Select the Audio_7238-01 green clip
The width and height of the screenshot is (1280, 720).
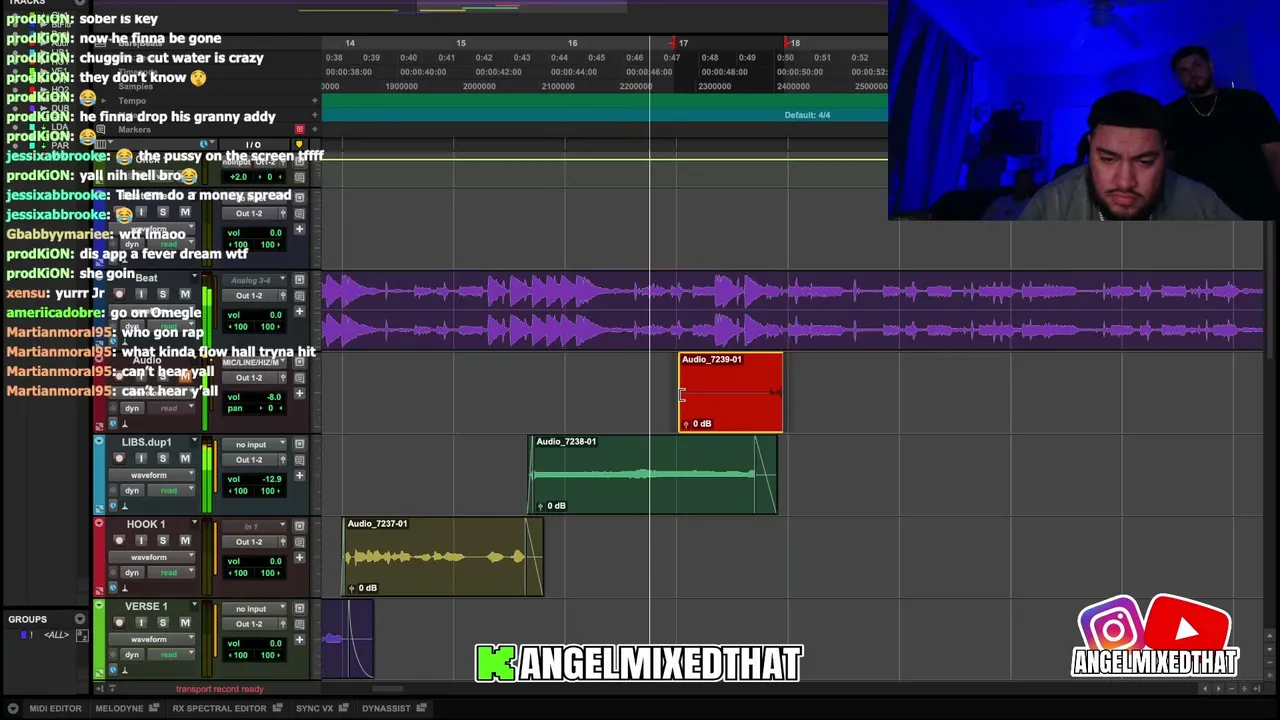[x=653, y=475]
